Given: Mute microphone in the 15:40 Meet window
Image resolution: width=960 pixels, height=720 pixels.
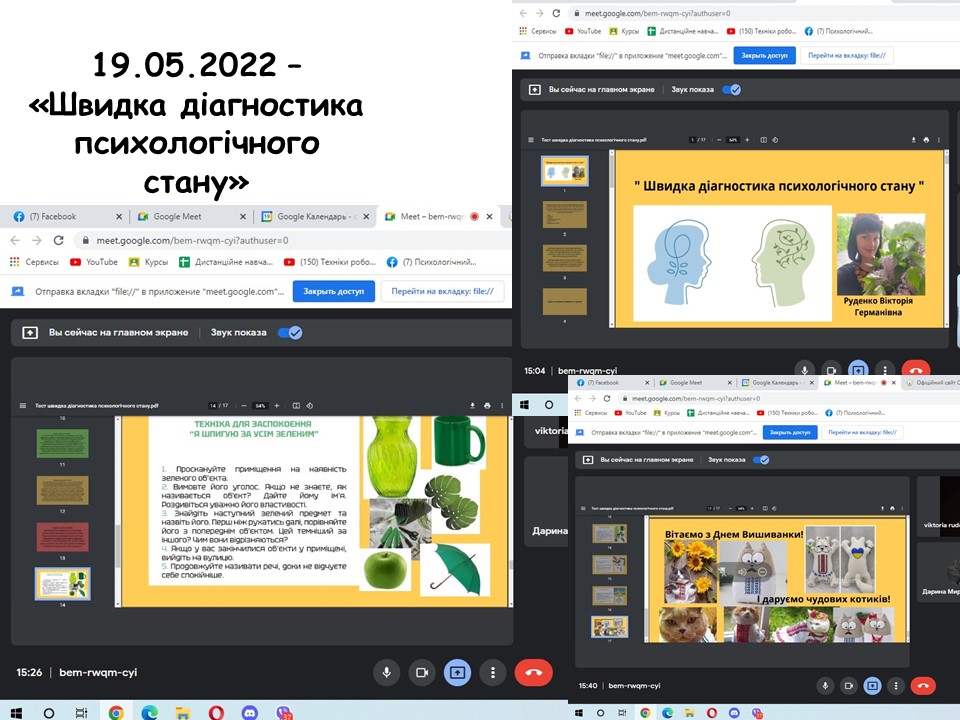Looking at the screenshot, I should [x=825, y=686].
